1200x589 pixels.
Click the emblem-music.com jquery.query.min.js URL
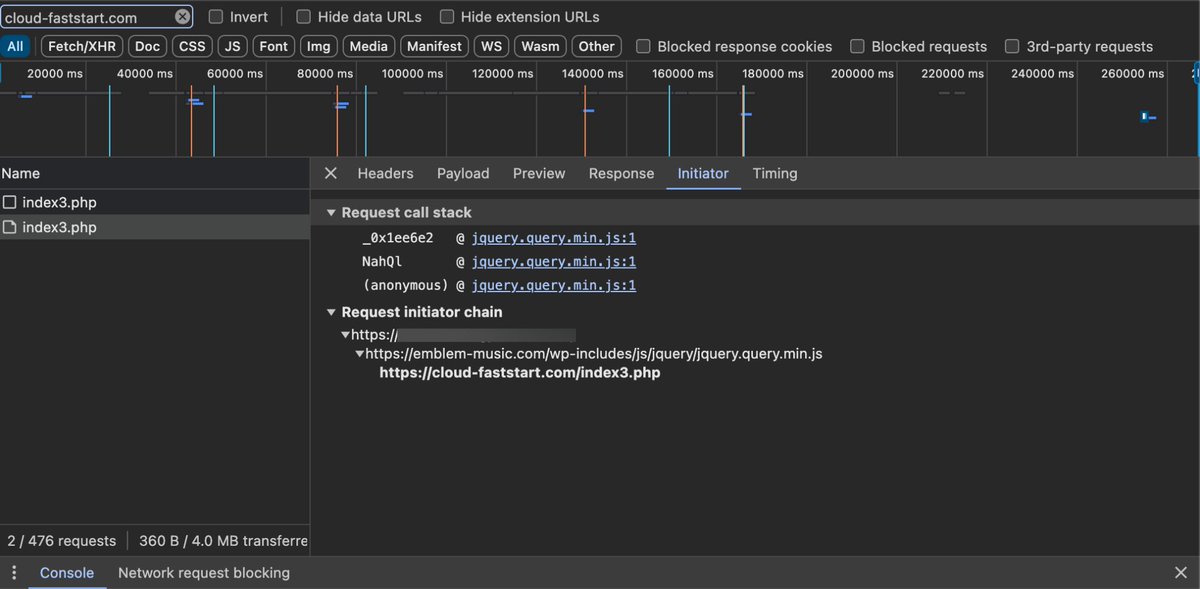coord(594,354)
